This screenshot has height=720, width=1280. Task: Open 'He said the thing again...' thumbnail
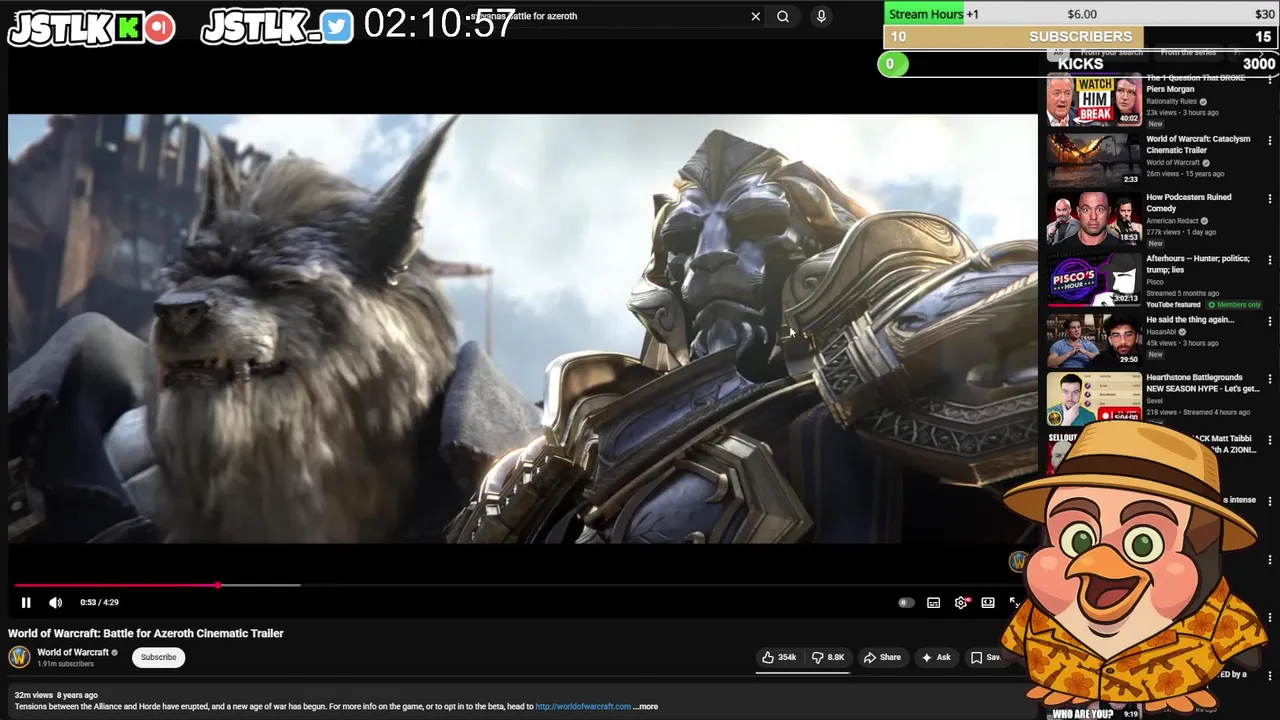pyautogui.click(x=1093, y=340)
